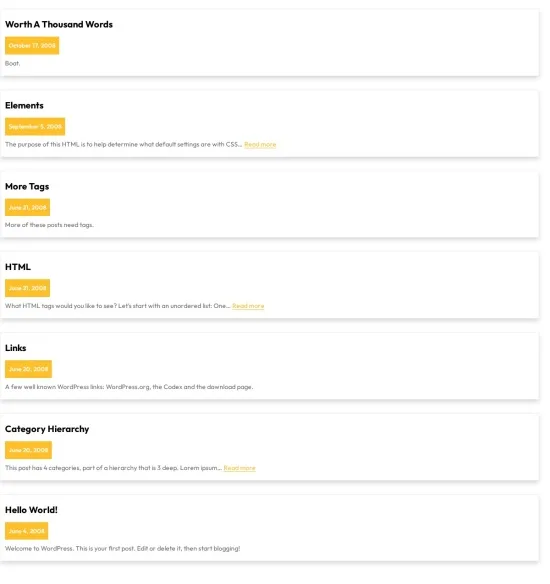Open the Elements post title

[24, 106]
